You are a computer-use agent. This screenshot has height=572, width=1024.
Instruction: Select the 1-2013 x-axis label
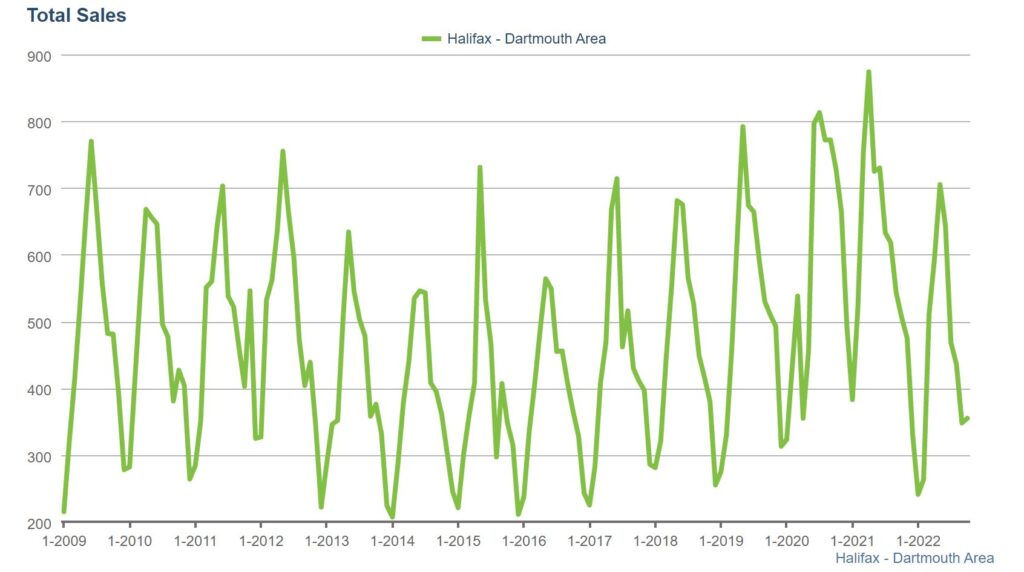pyautogui.click(x=326, y=541)
